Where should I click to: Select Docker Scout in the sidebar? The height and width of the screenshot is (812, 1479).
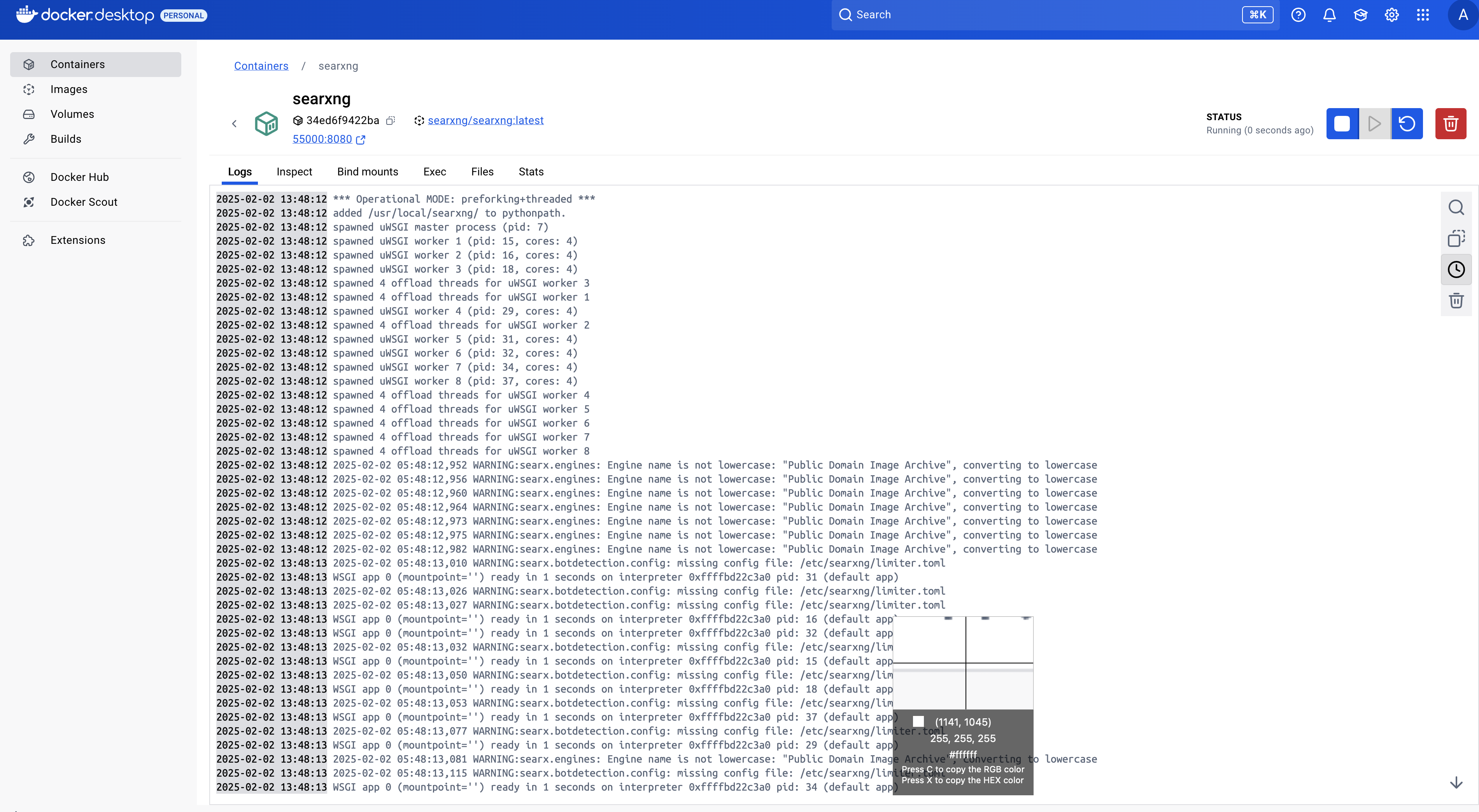coord(84,202)
